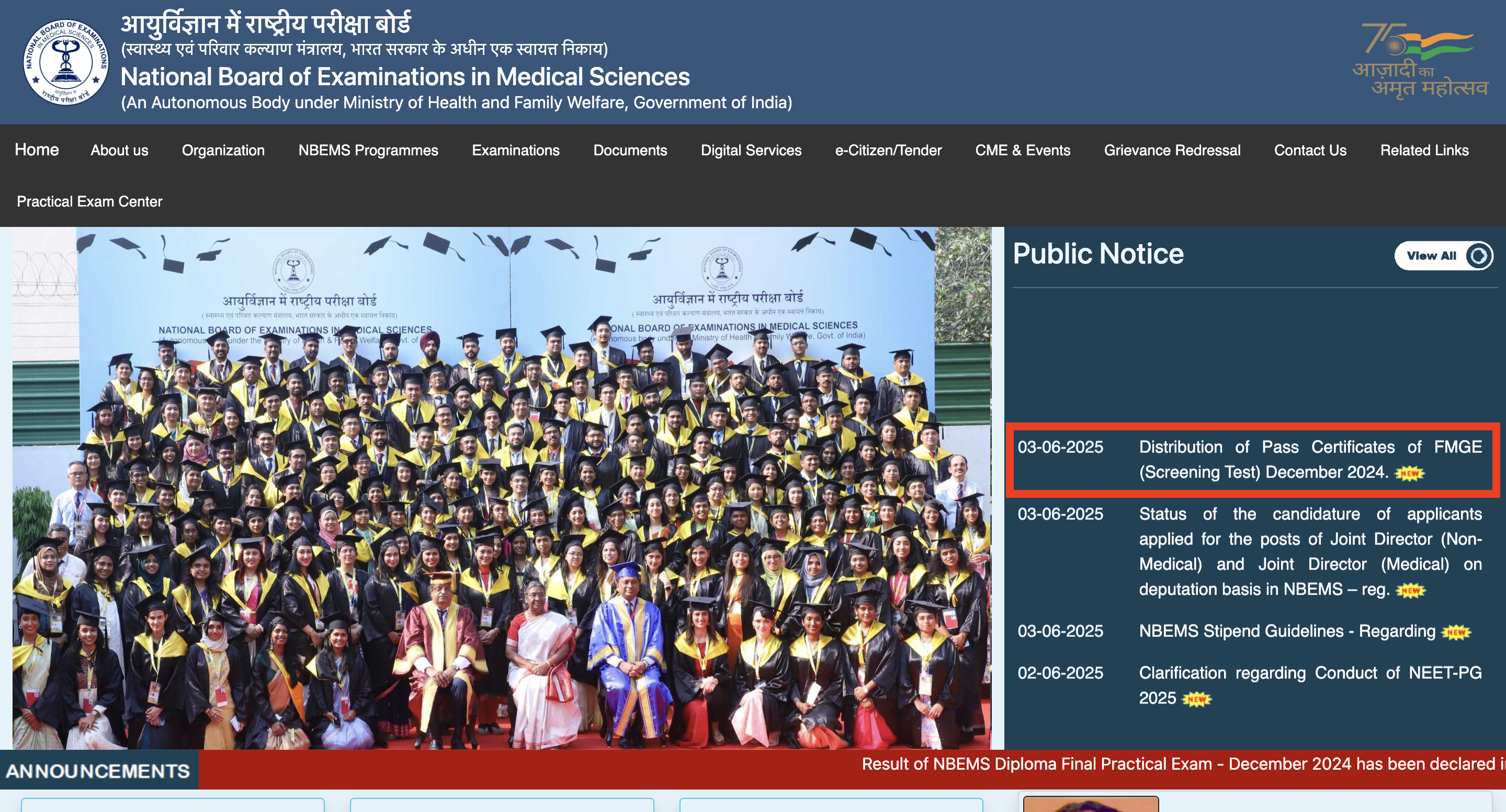Expand the NBEMS Programmes menu
1506x812 pixels.
tap(368, 150)
